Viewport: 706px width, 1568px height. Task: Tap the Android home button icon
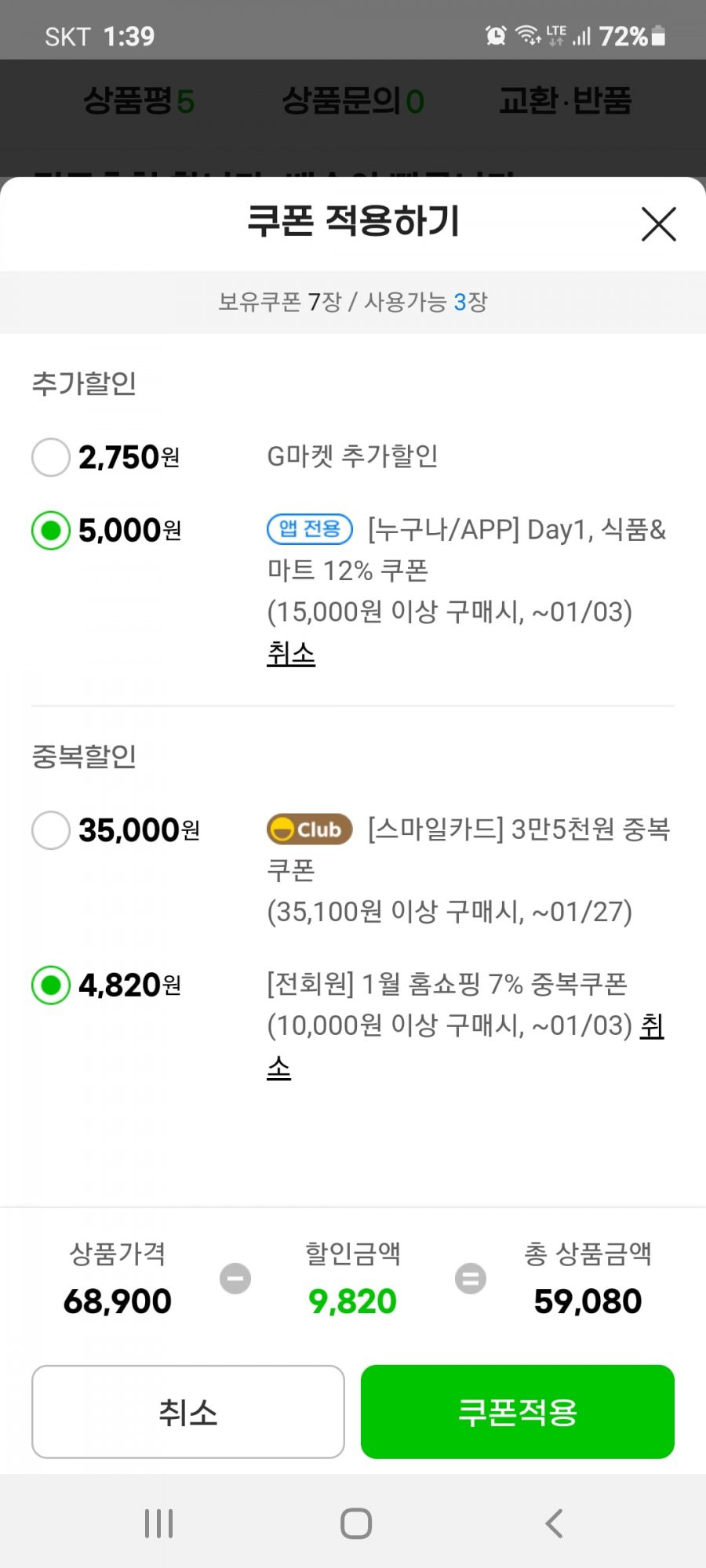pyautogui.click(x=356, y=1523)
